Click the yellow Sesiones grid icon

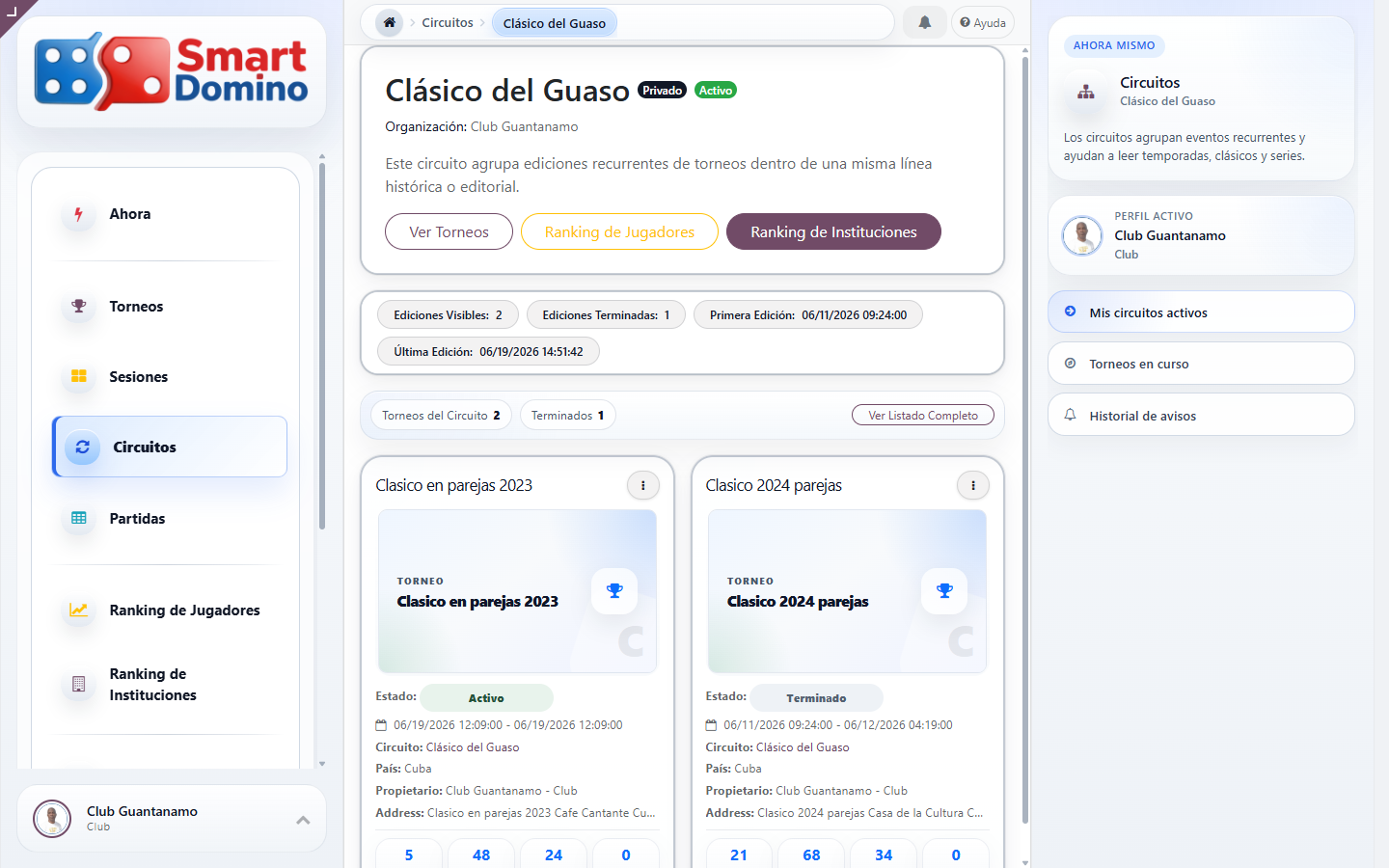(x=79, y=376)
